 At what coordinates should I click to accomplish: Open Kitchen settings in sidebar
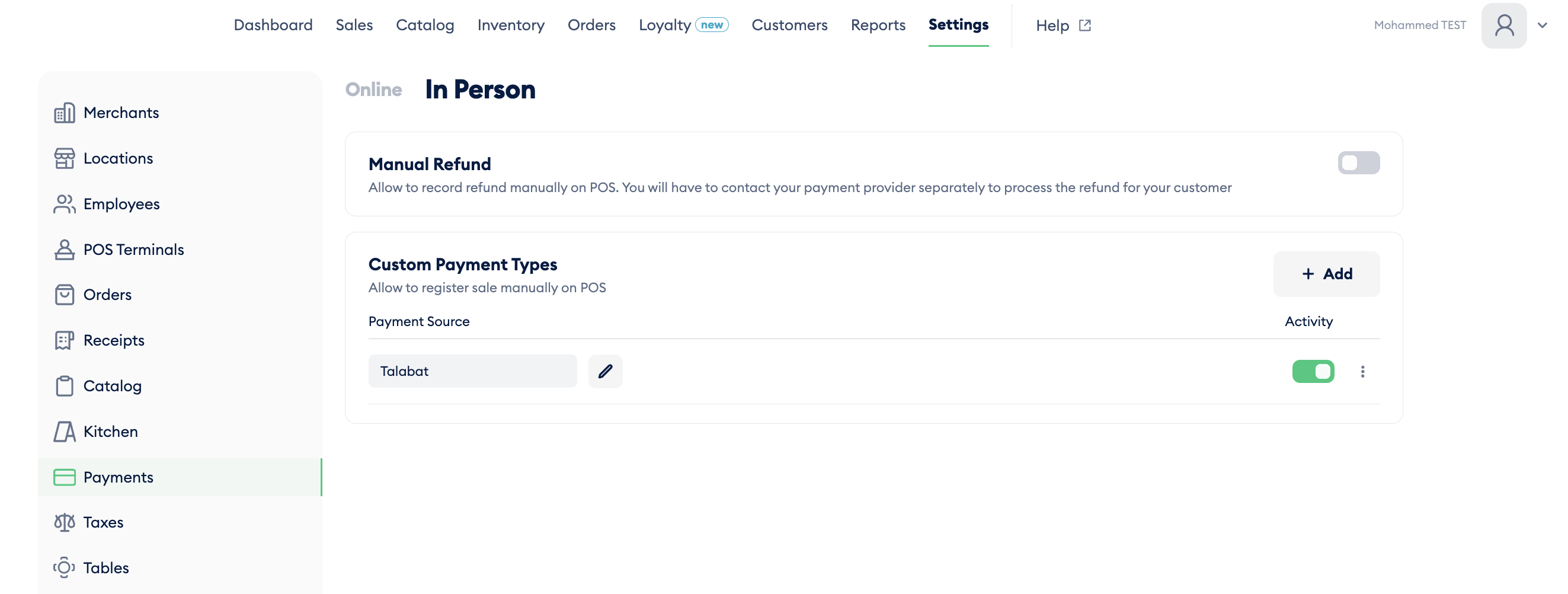tap(111, 432)
